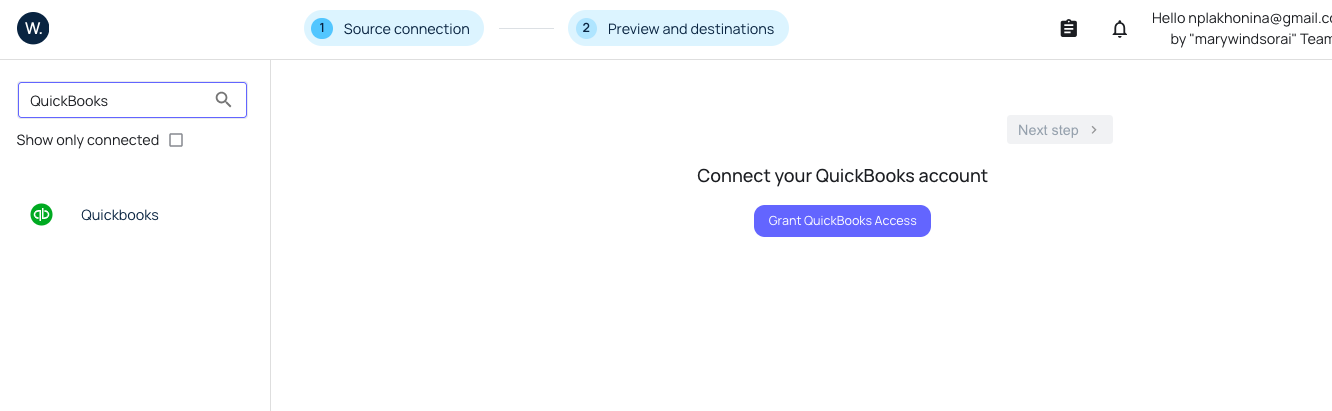The image size is (1332, 411).
Task: Focus the QuickBooks search field
Action: click(132, 100)
